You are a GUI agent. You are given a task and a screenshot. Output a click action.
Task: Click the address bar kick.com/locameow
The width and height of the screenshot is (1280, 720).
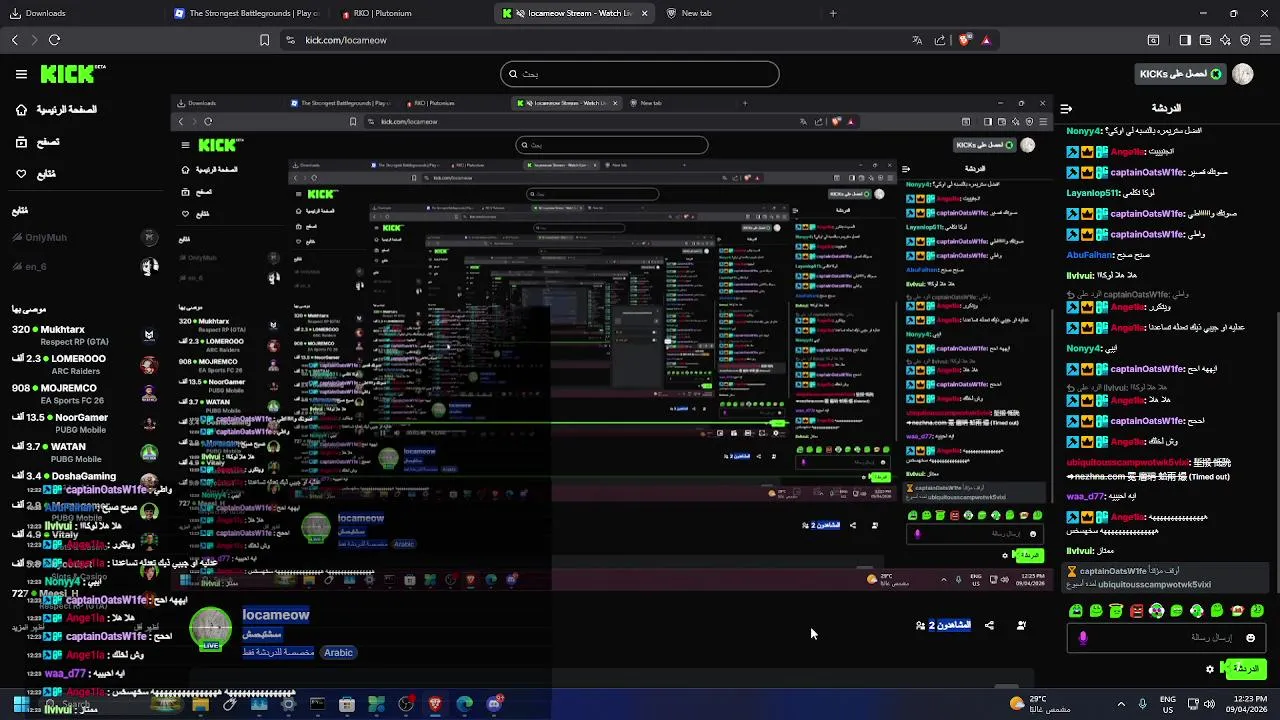coord(346,40)
